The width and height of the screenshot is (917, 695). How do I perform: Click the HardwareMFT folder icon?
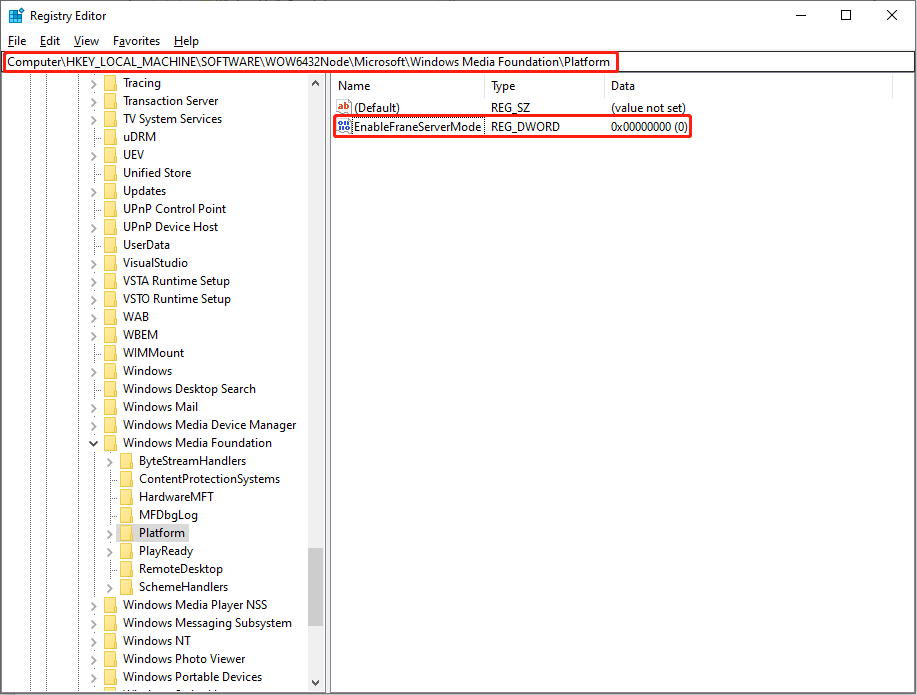126,497
